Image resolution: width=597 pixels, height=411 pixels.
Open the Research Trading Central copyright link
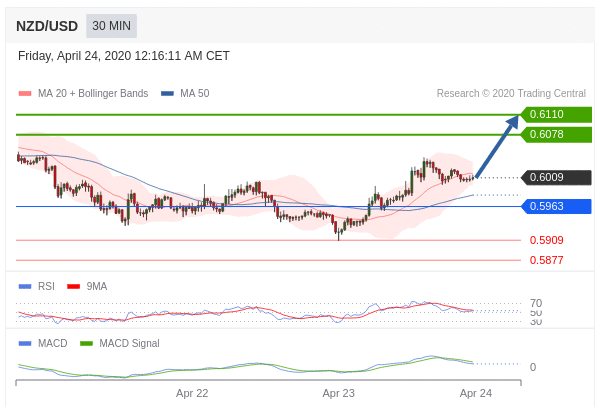pos(511,93)
